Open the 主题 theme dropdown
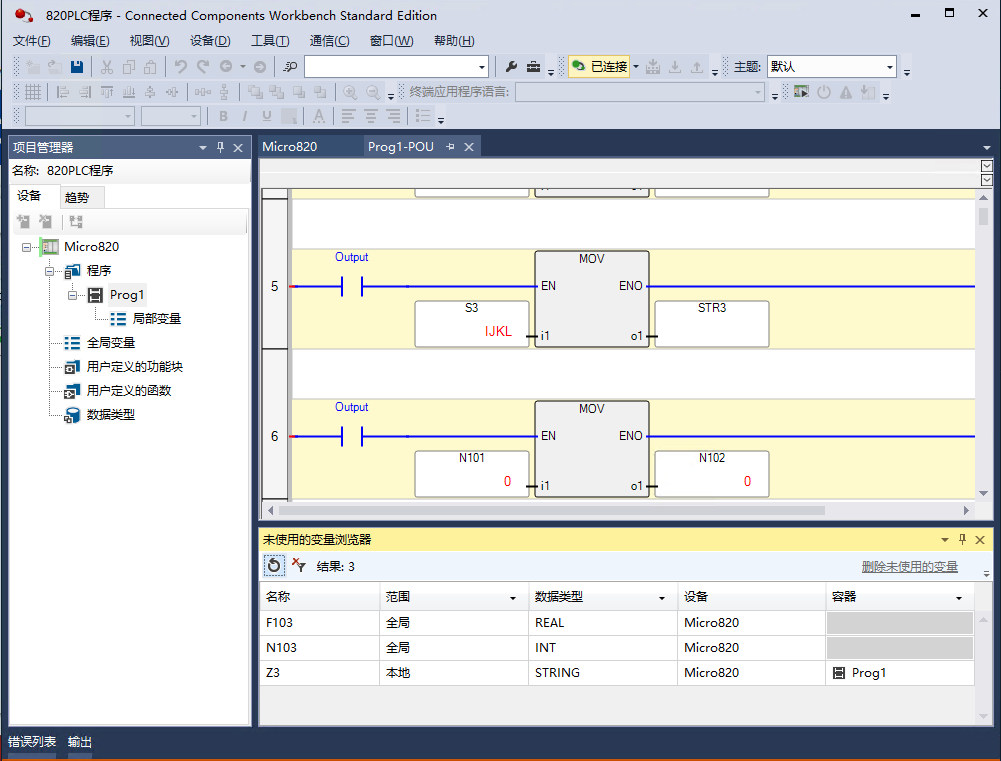The width and height of the screenshot is (1001, 761). coord(889,66)
